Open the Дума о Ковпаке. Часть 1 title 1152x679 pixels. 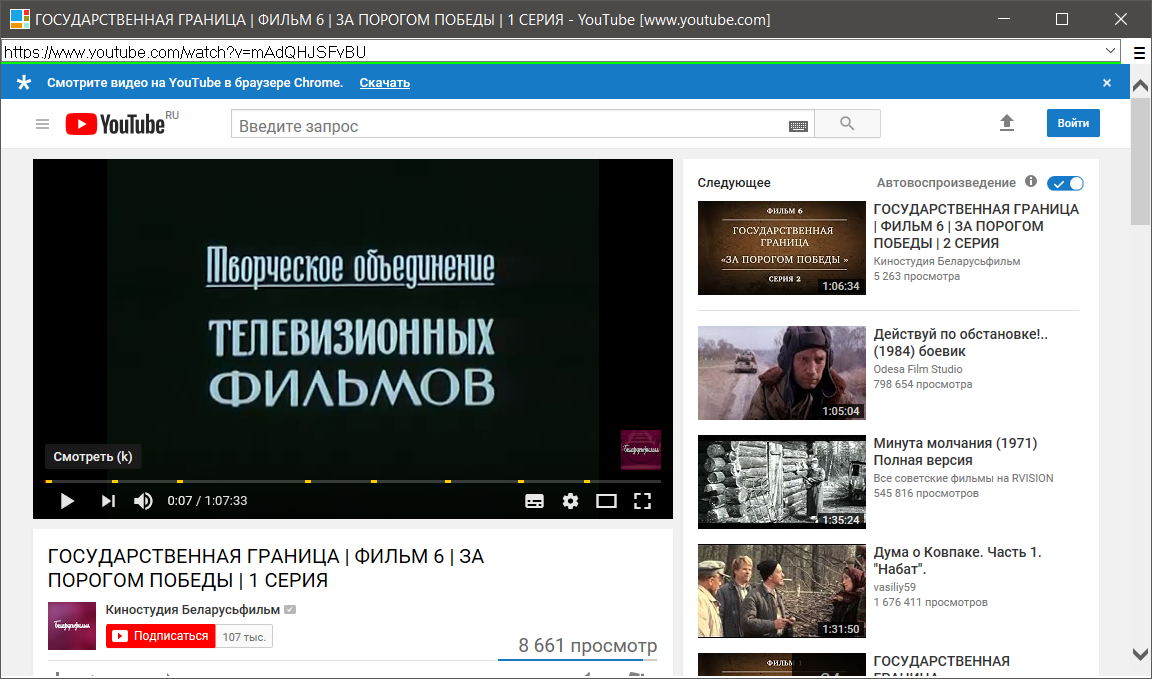tap(957, 560)
